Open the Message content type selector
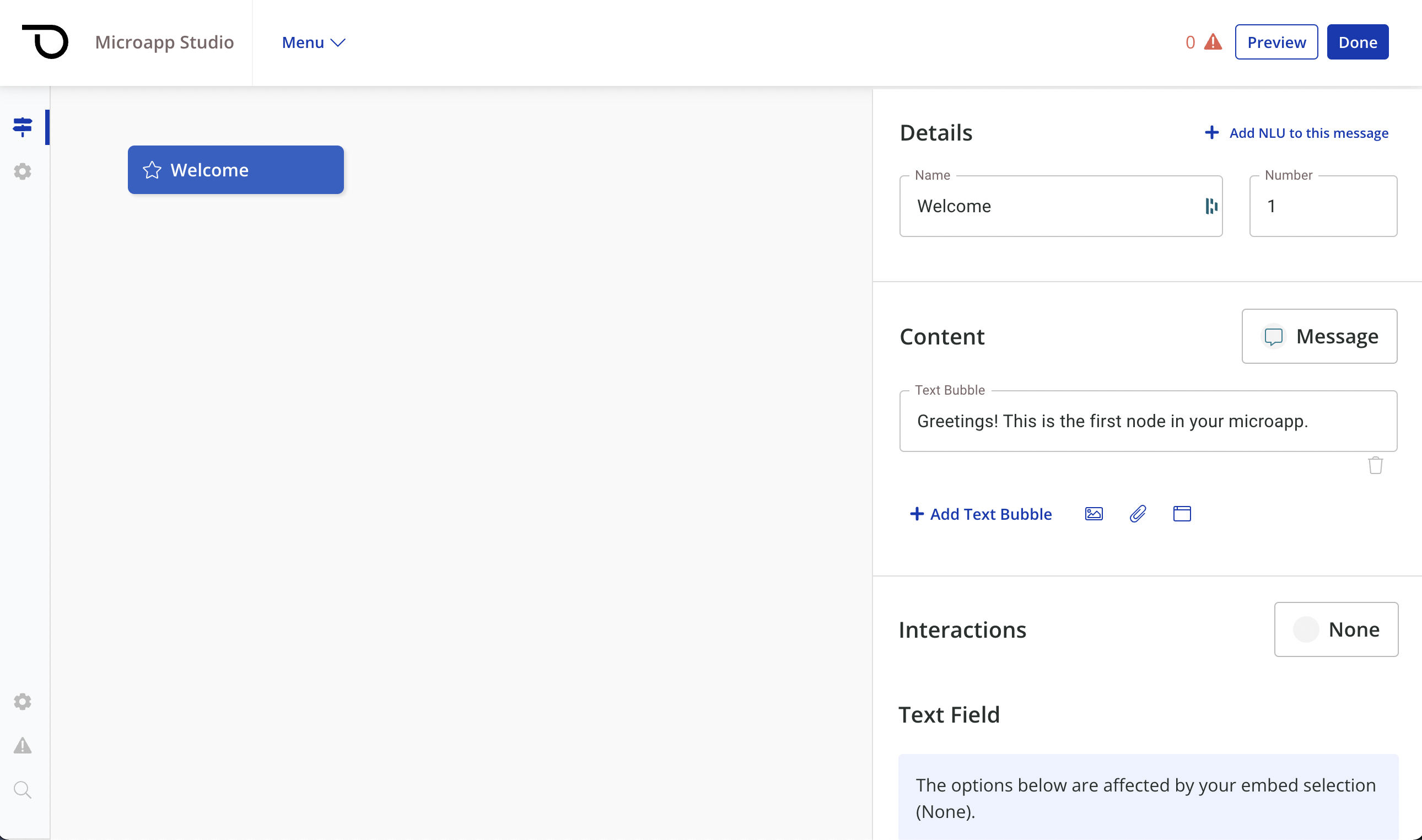 tap(1319, 336)
